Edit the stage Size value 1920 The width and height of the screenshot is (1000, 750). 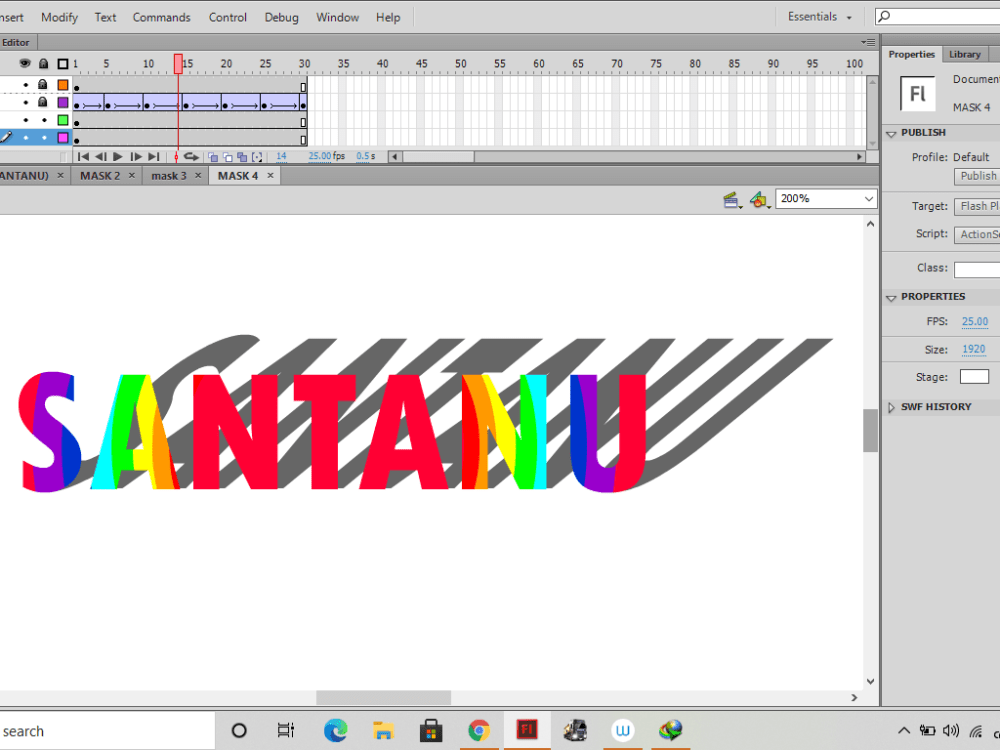[x=973, y=349]
